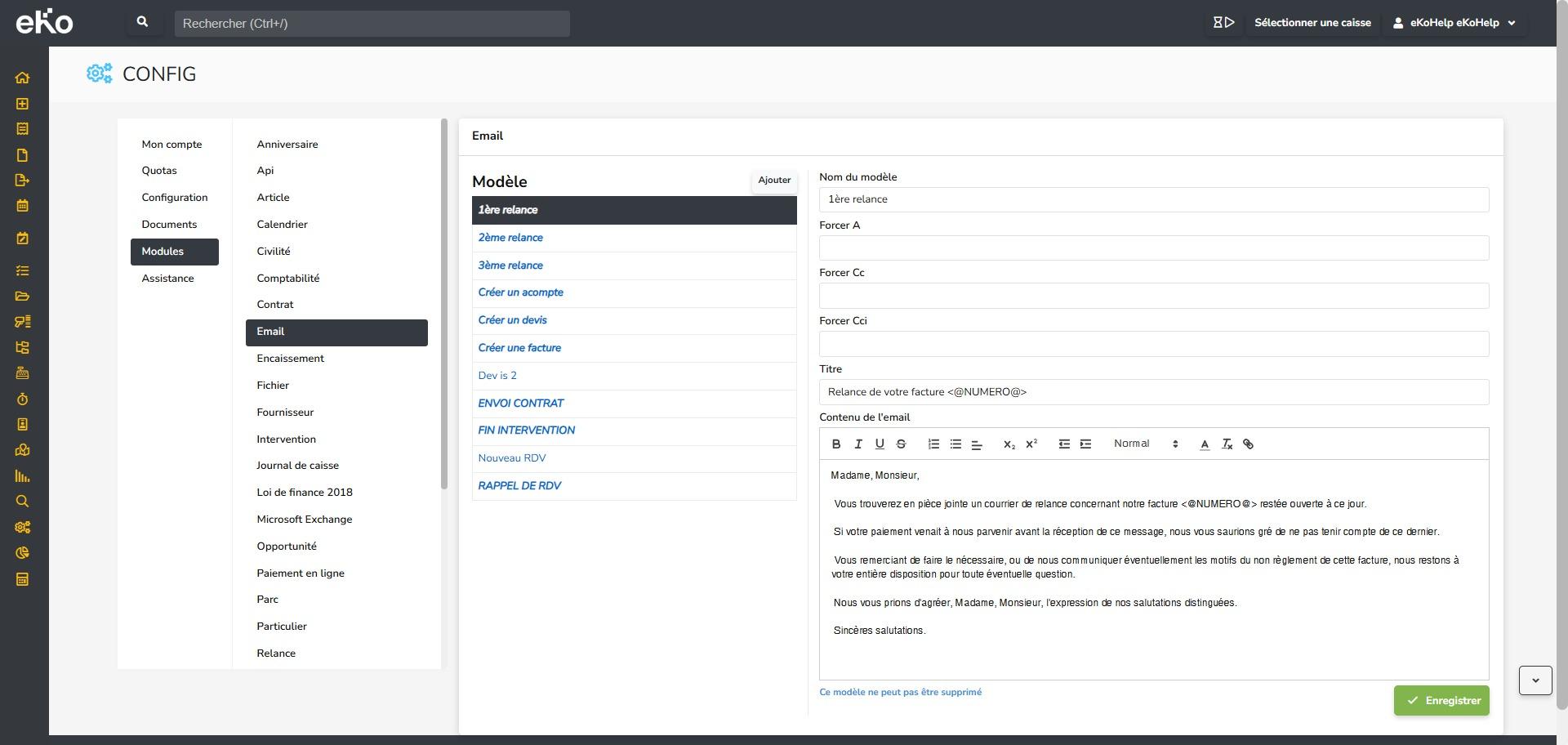Click the home icon in sidebar
Screen dimensions: 1568x745
tap(22, 78)
